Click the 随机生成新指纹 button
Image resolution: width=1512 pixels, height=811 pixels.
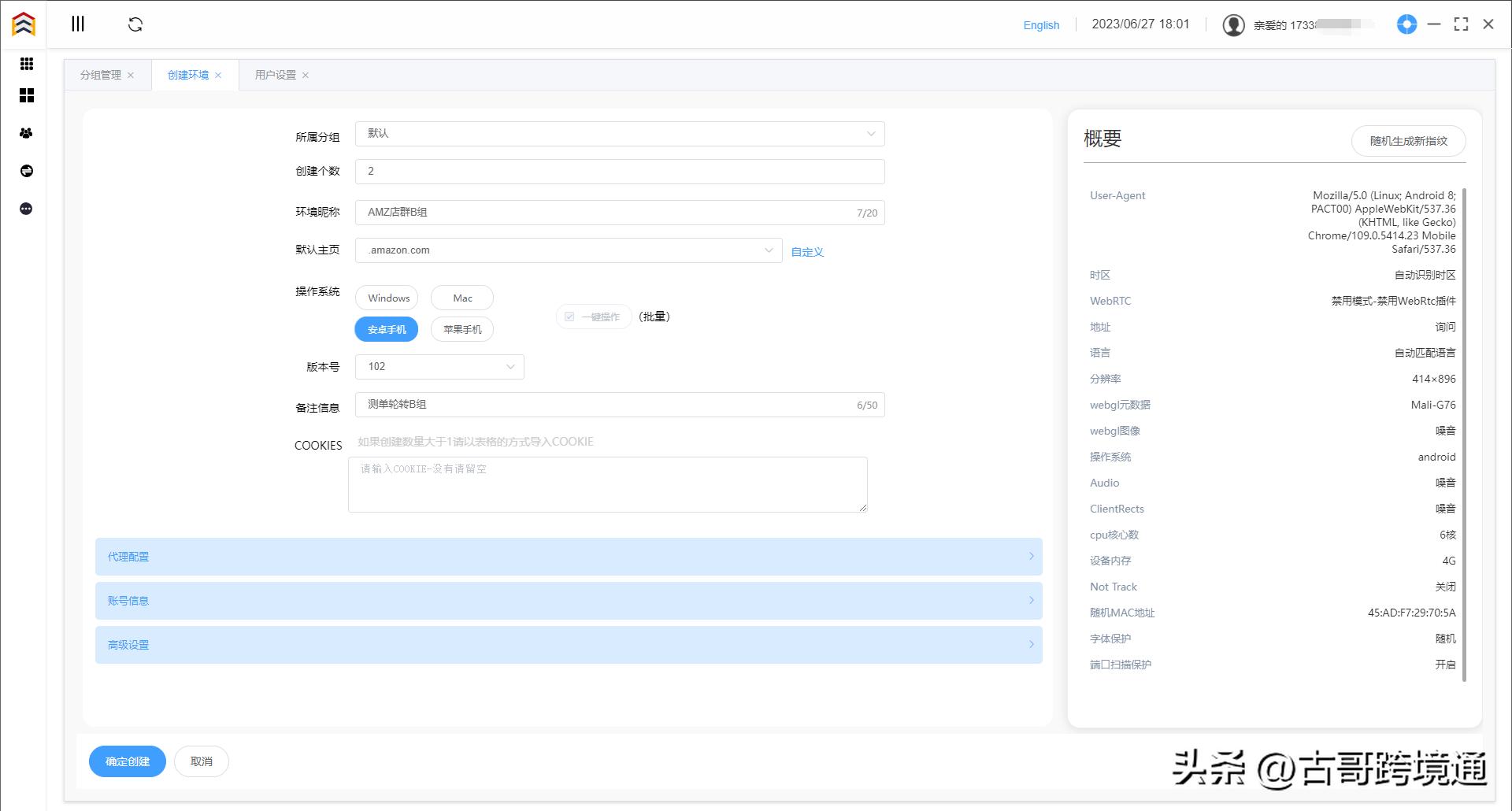coord(1408,141)
